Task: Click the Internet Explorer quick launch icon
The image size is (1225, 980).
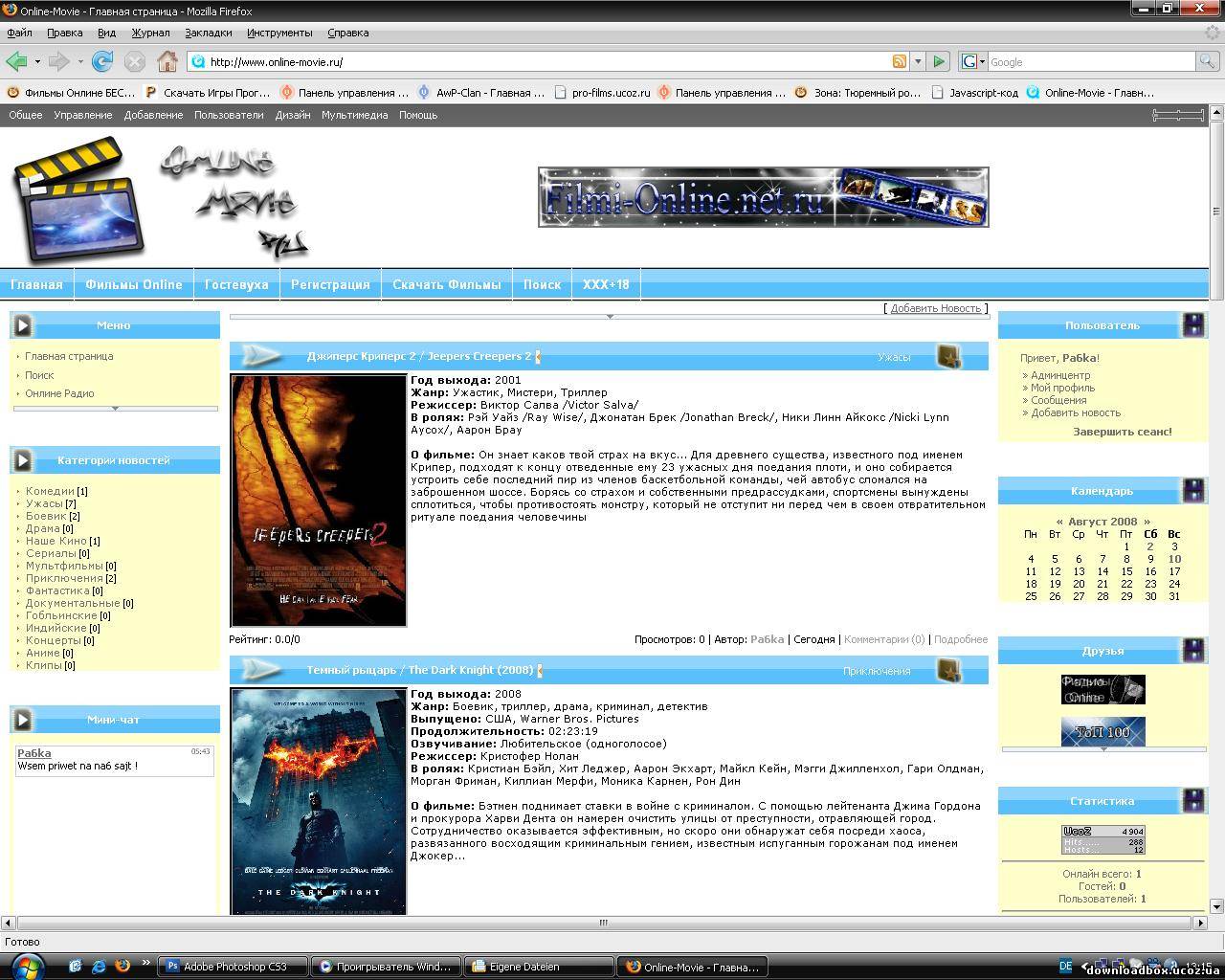Action: (99, 966)
